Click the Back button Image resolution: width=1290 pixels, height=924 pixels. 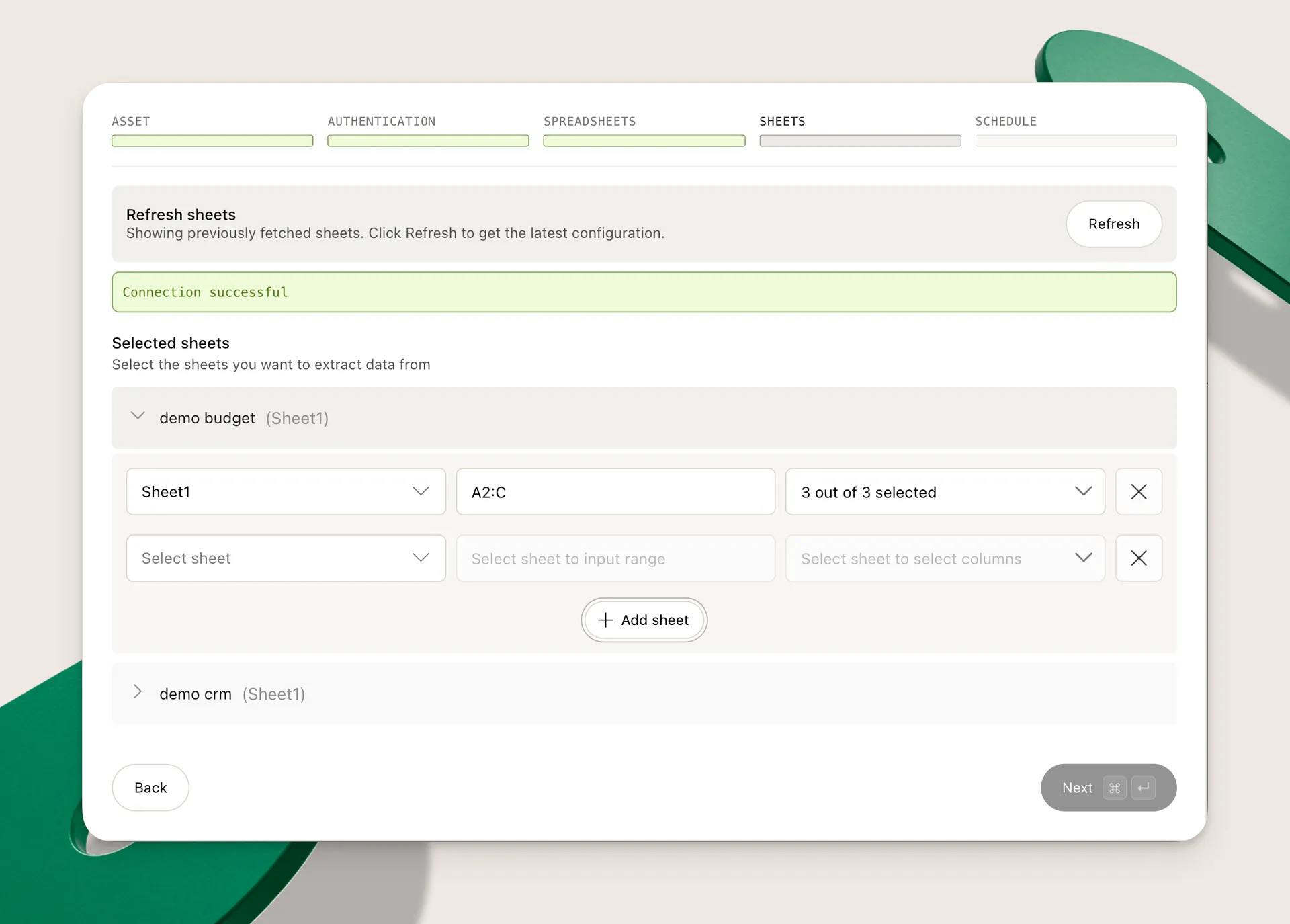(150, 787)
